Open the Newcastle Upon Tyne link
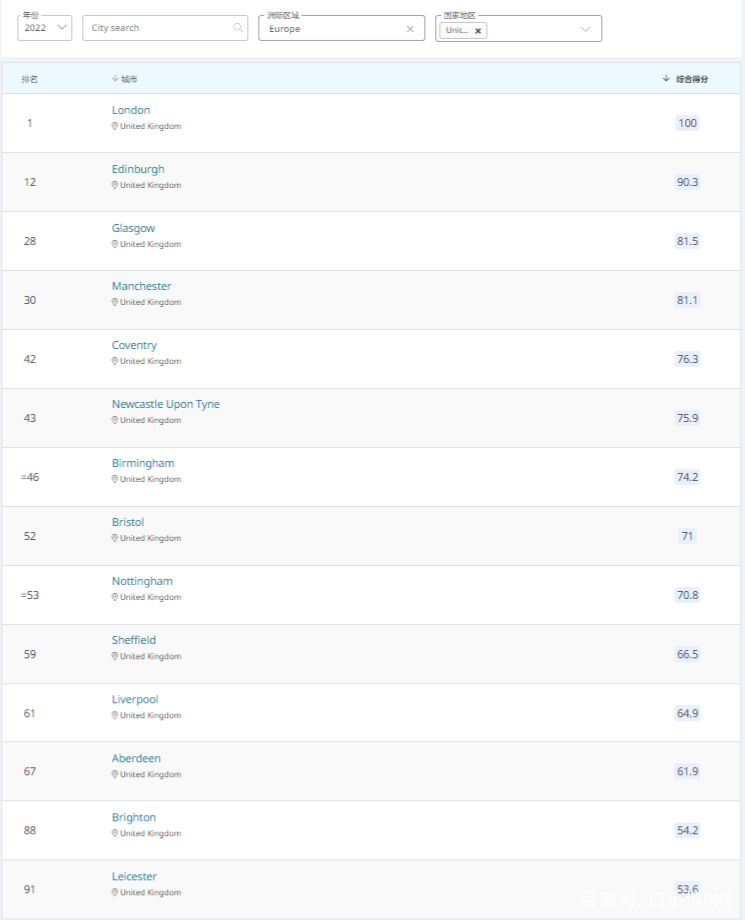Image resolution: width=745 pixels, height=920 pixels. (165, 404)
